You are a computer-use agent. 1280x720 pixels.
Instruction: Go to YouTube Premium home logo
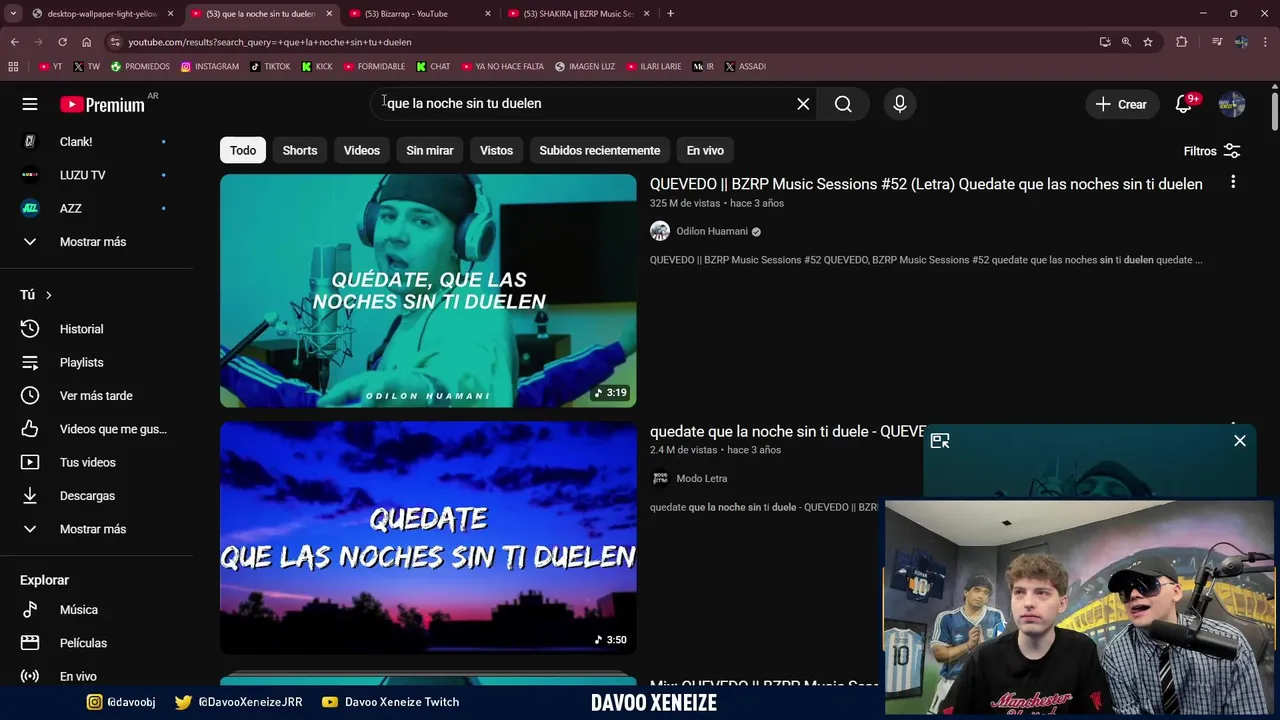pyautogui.click(x=102, y=104)
